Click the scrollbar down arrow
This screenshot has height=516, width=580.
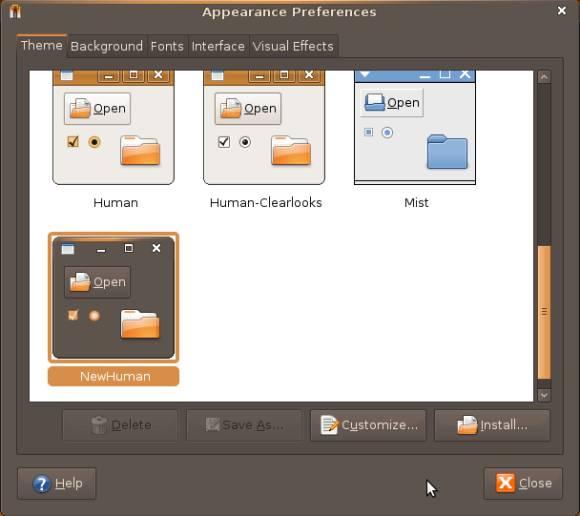tap(544, 395)
